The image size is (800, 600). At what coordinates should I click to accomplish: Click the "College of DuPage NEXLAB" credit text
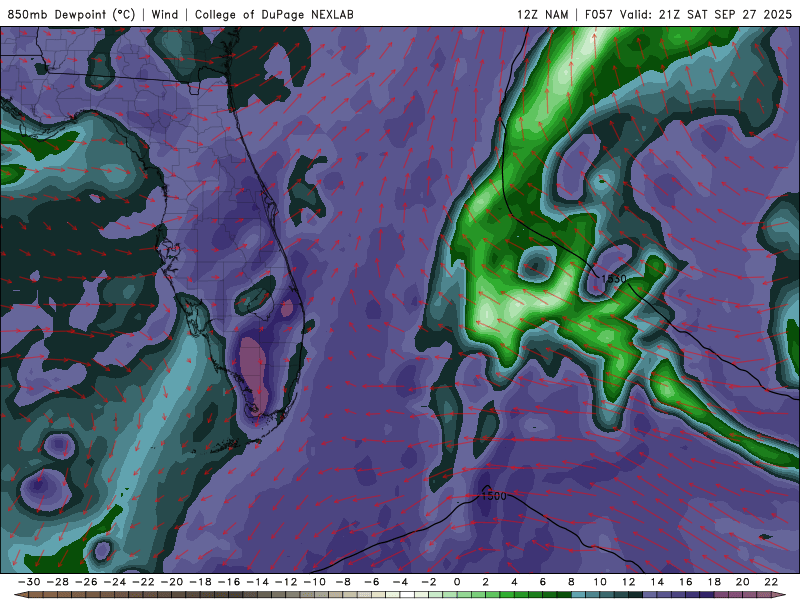point(274,14)
